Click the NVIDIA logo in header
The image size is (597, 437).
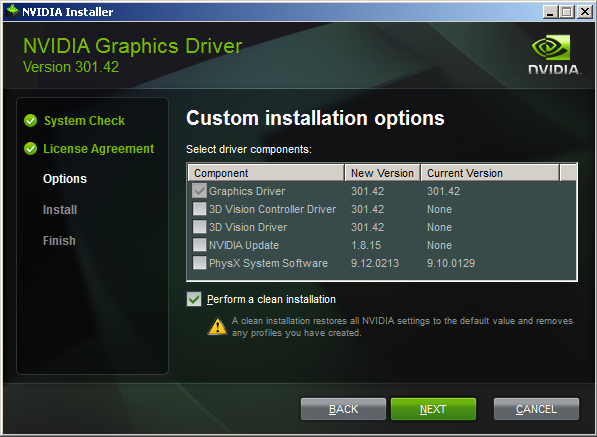[x=554, y=55]
